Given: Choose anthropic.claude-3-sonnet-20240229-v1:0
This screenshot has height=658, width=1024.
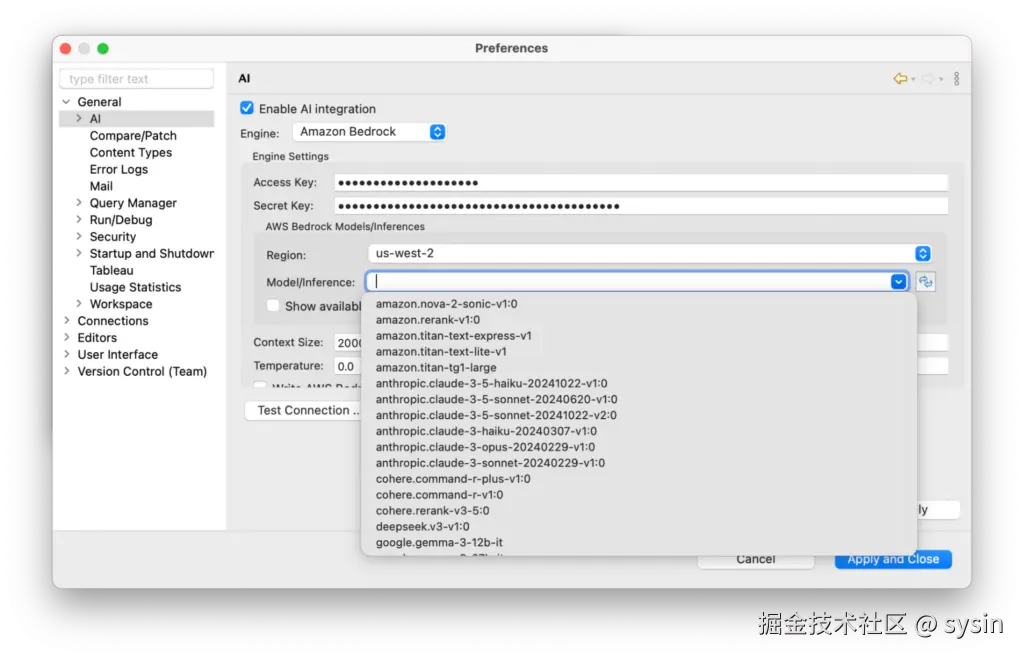Looking at the screenshot, I should coord(490,463).
